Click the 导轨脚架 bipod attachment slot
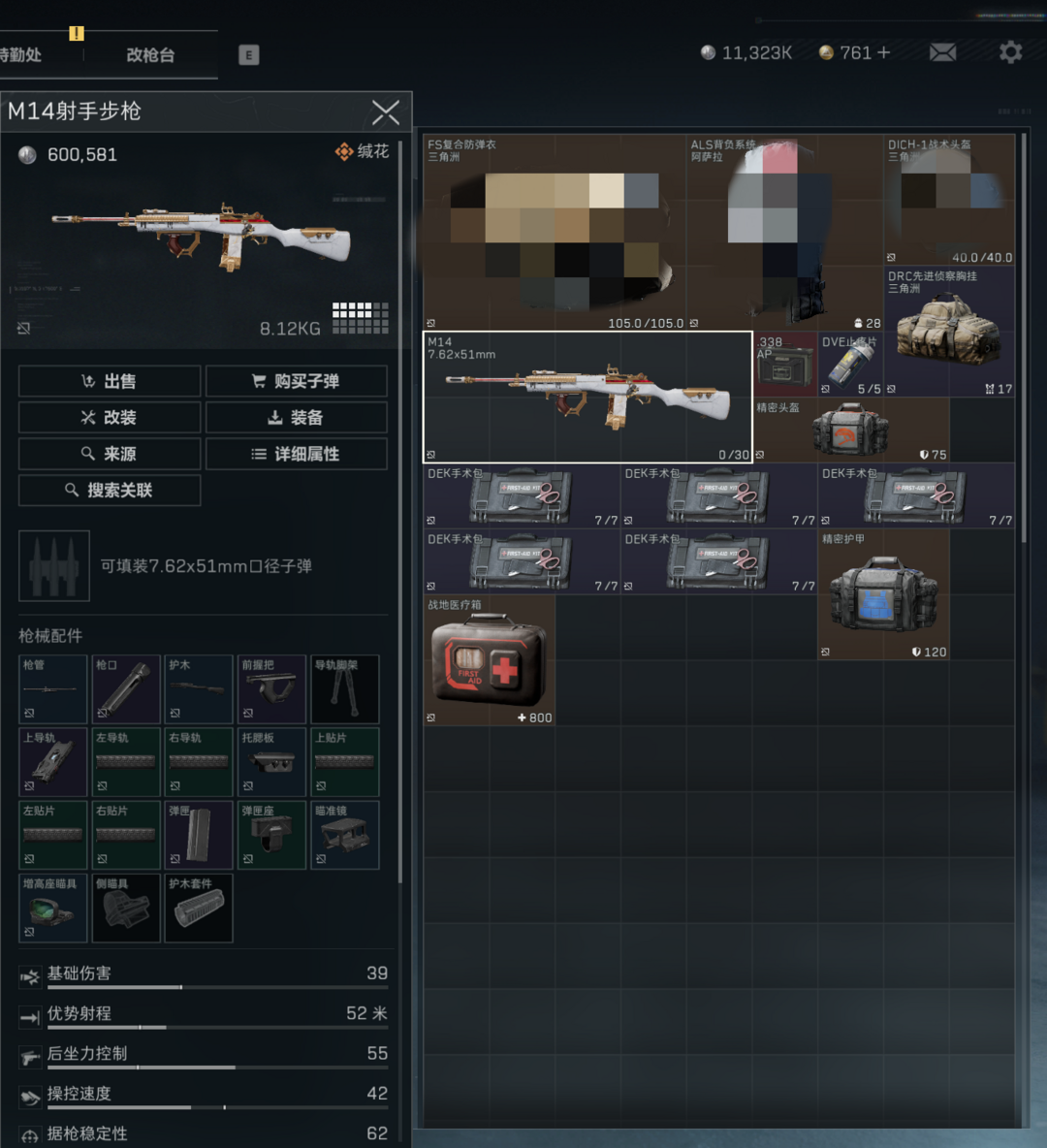The width and height of the screenshot is (1047, 1148). coord(344,689)
